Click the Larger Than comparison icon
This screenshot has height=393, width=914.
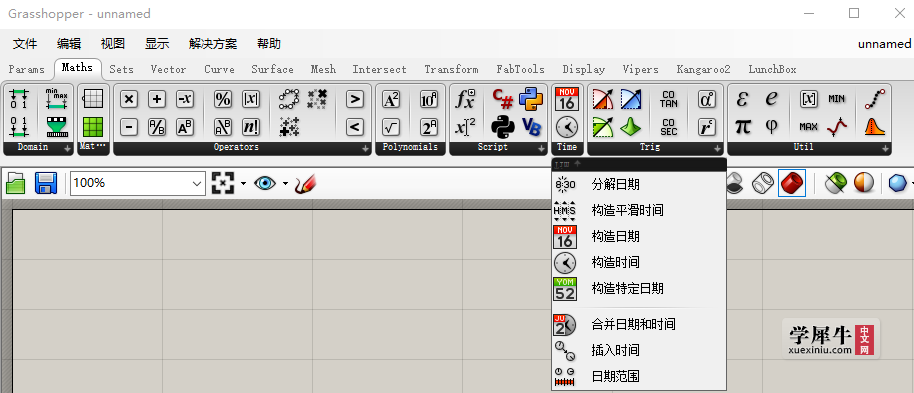354,100
